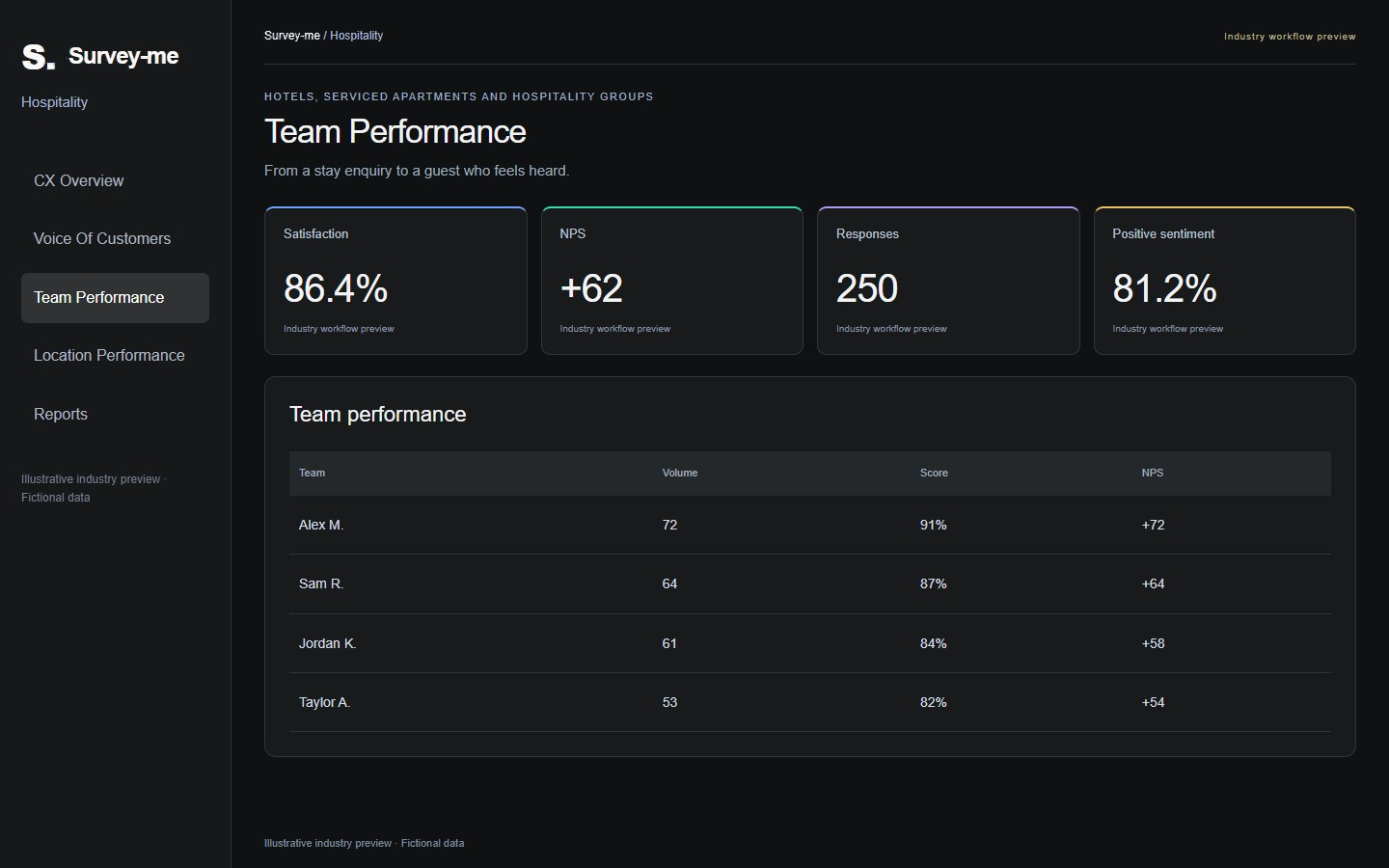Select the Satisfaction 86.4% card
1389x868 pixels.
[x=395, y=281]
